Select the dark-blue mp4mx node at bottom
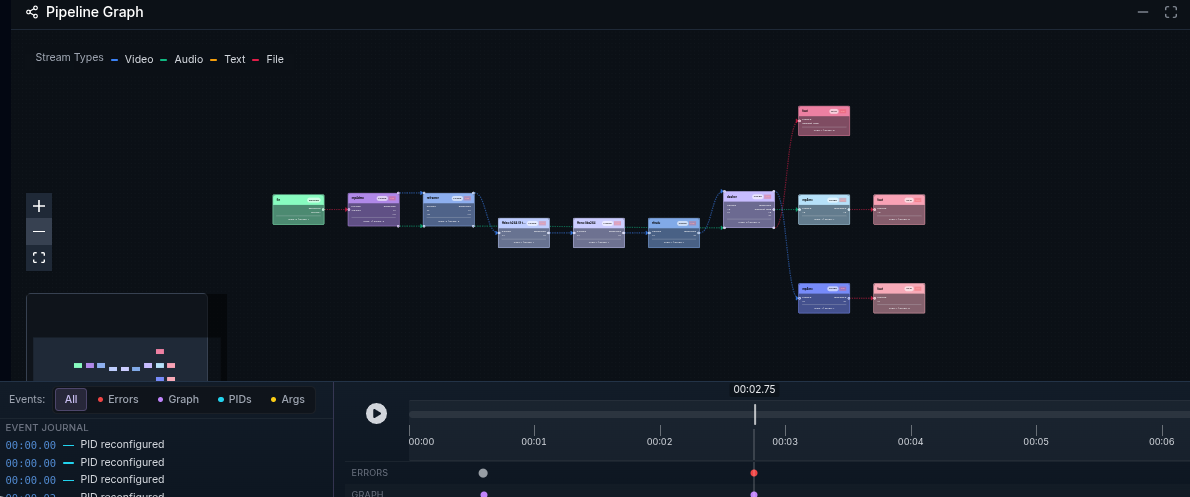The height and width of the screenshot is (497, 1190). [x=824, y=298]
